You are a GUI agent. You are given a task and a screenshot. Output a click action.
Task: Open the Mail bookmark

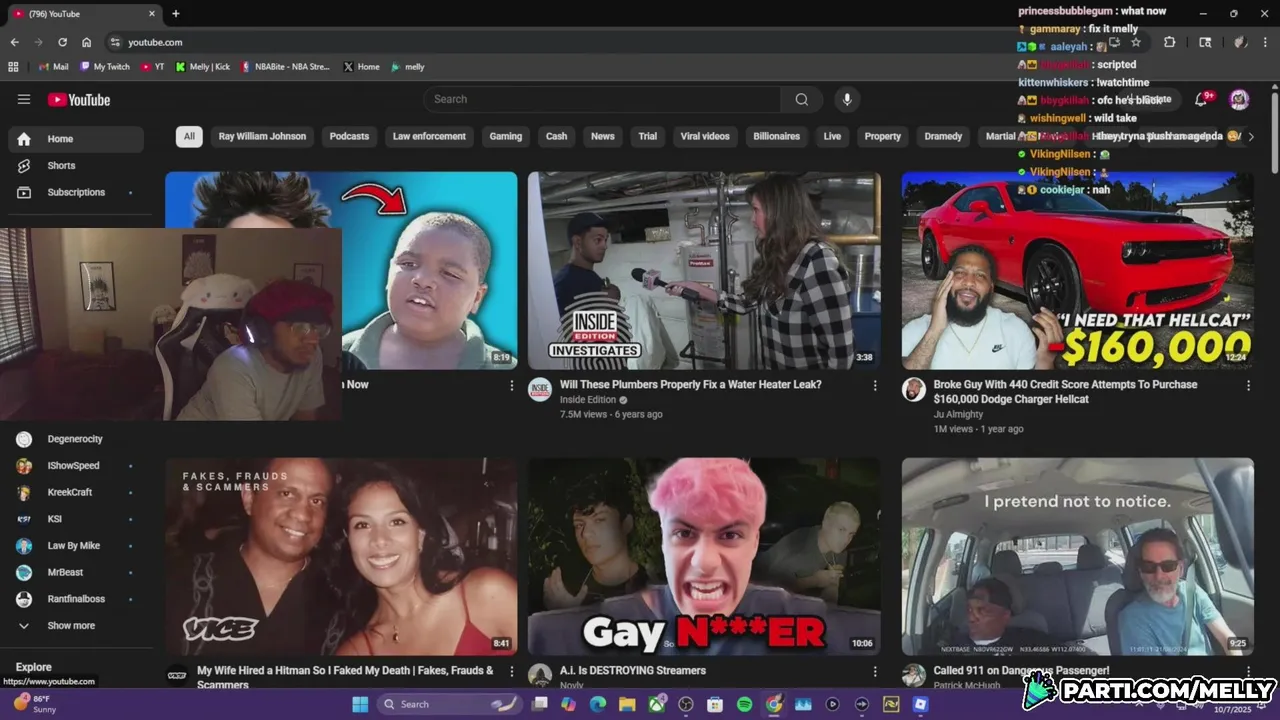(53, 67)
